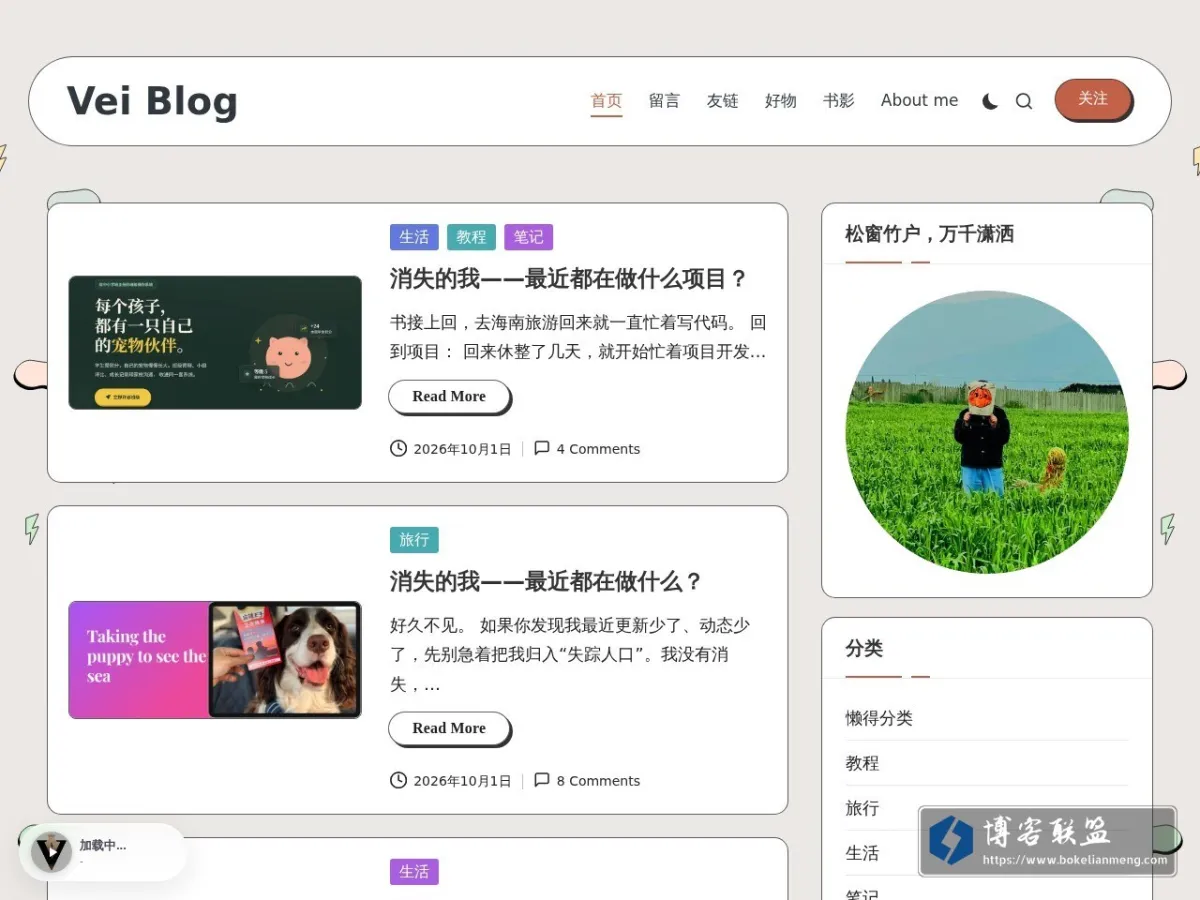Image resolution: width=1200 pixels, height=900 pixels.
Task: Click the 分类 sidebar heading
Action: coord(864,648)
